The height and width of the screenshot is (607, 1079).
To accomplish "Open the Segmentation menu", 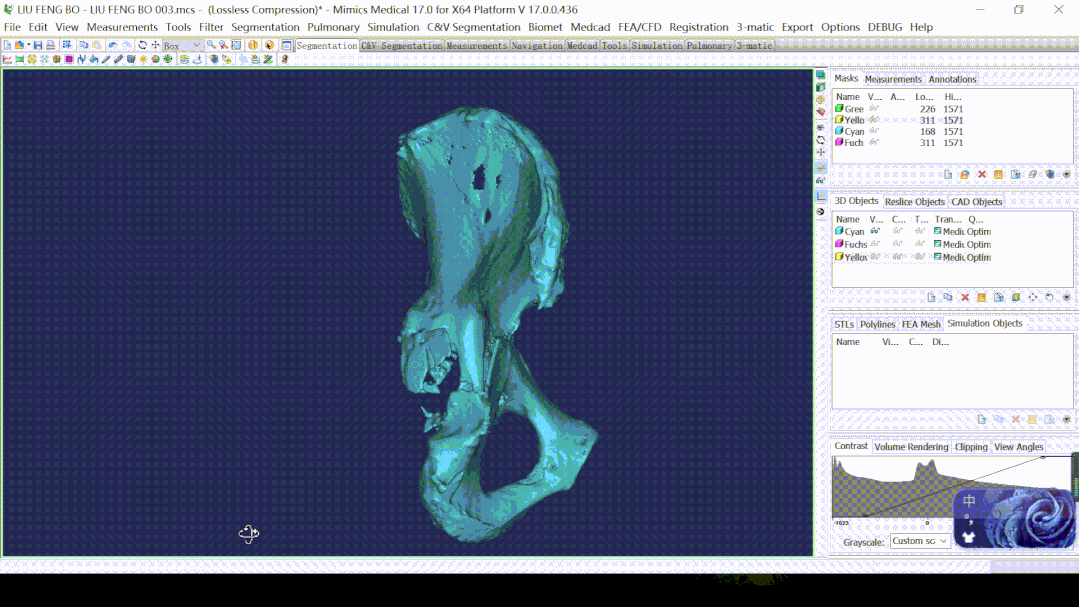I will (265, 27).
